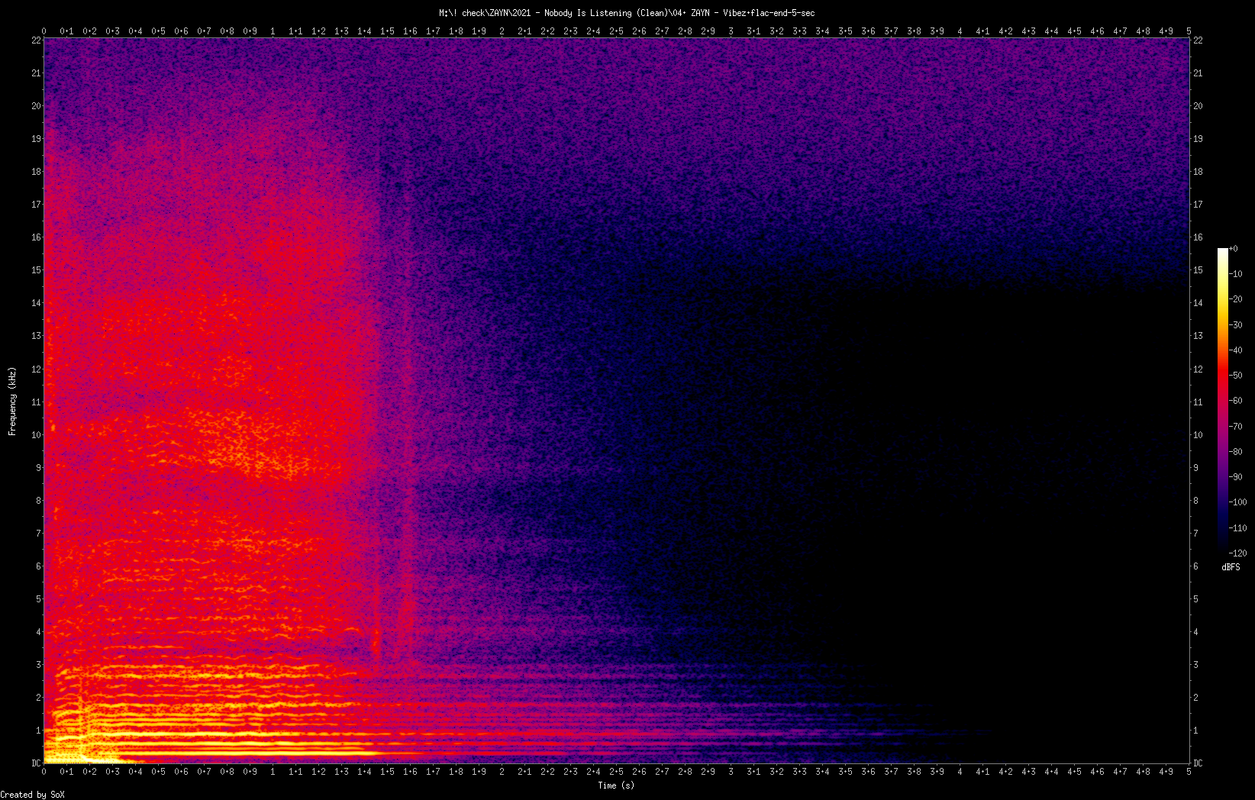Screen dimensions: 1255x800
Task: Click the '10' tick on the right frequency axis
Action: coord(1199,435)
